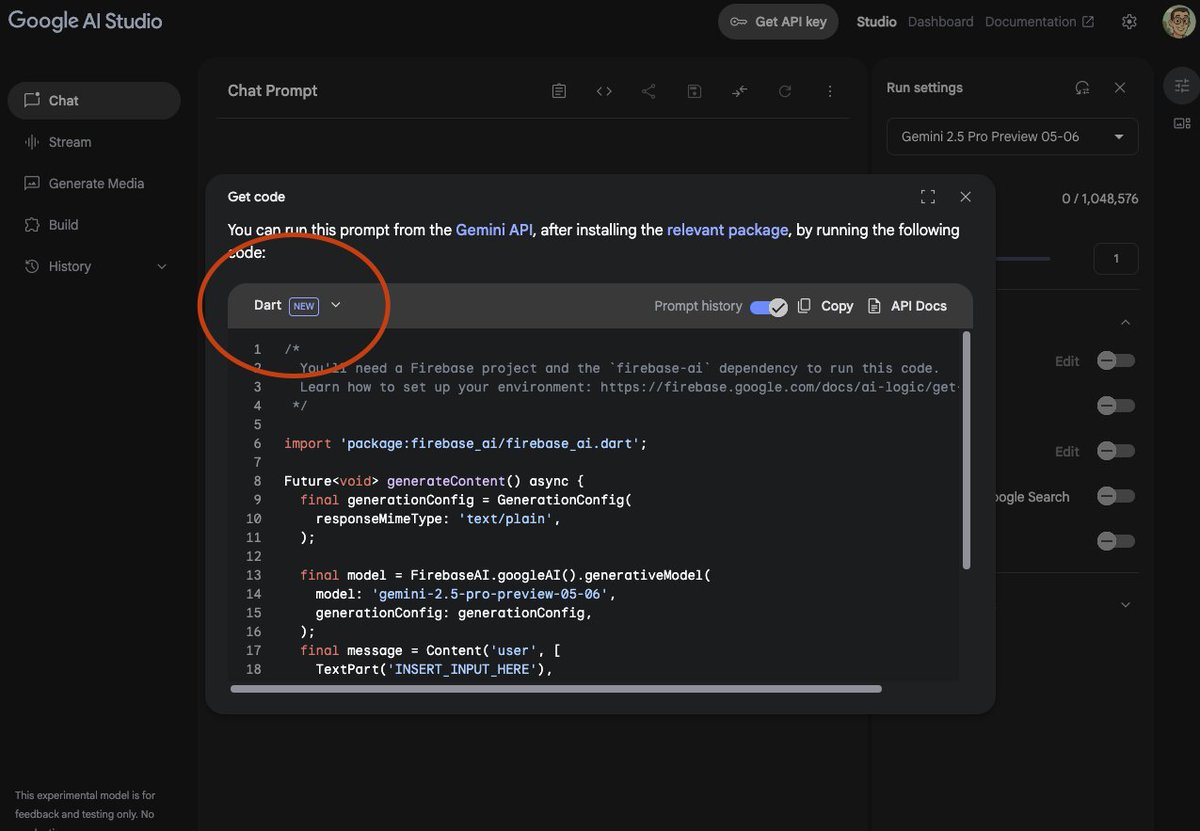Click the Chat Prompt title
Screen dimensions: 1200x831
[x=272, y=91]
